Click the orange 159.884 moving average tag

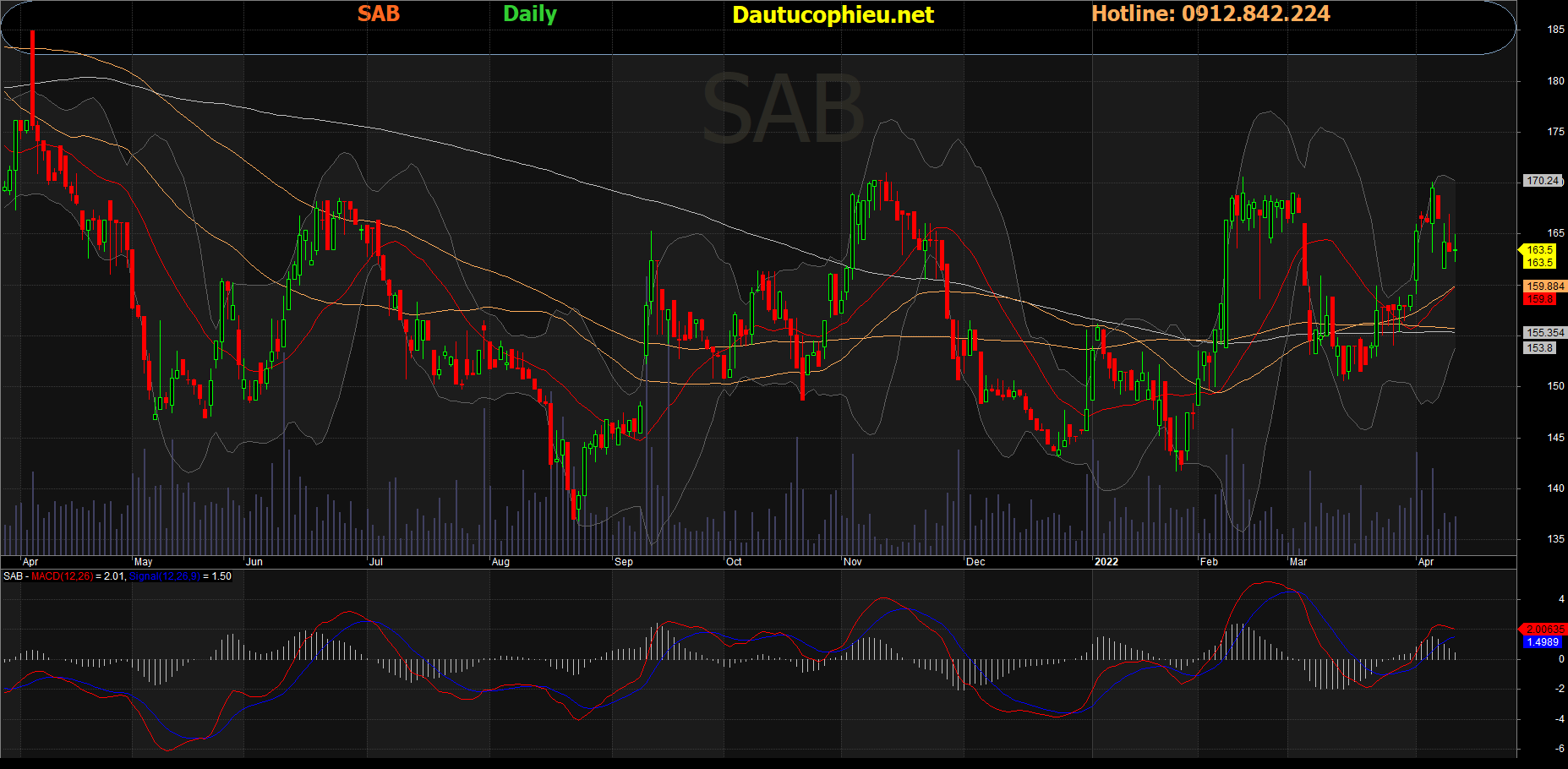pyautogui.click(x=1545, y=286)
